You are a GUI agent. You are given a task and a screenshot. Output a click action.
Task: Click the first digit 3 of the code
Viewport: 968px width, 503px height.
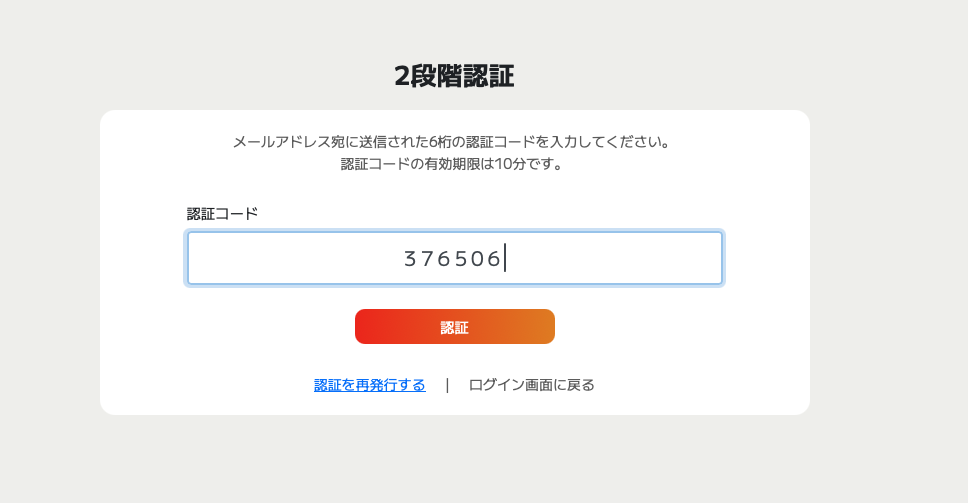(x=410, y=259)
